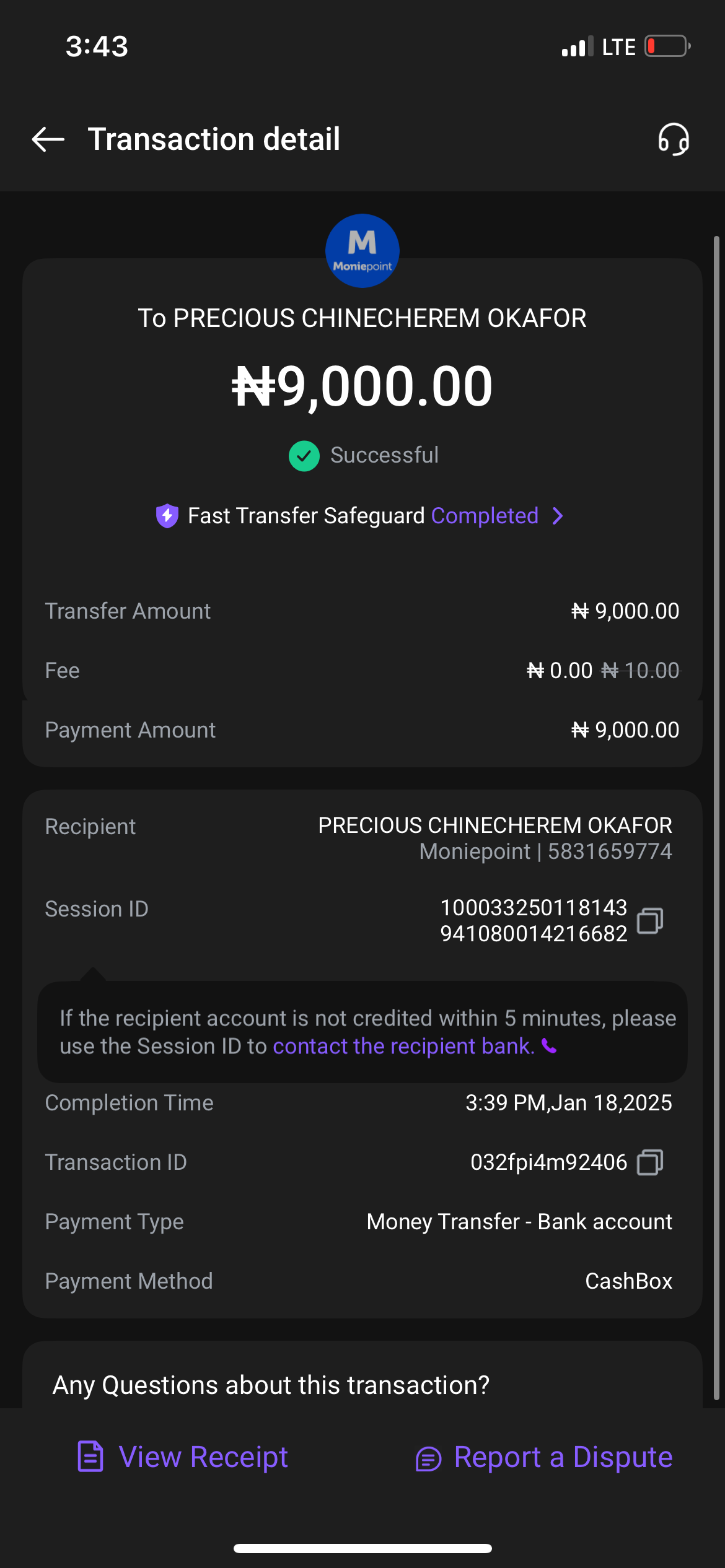Tap the Report a Dispute chat icon

428,1458
